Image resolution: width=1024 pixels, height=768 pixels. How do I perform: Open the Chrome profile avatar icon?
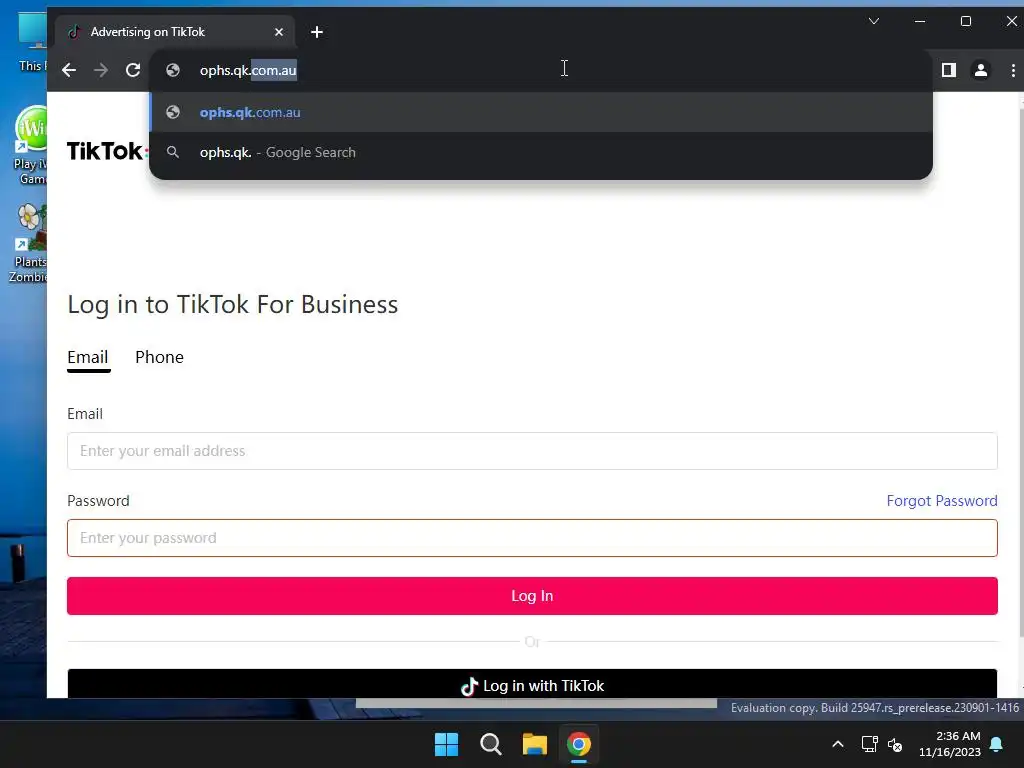[x=980, y=70]
